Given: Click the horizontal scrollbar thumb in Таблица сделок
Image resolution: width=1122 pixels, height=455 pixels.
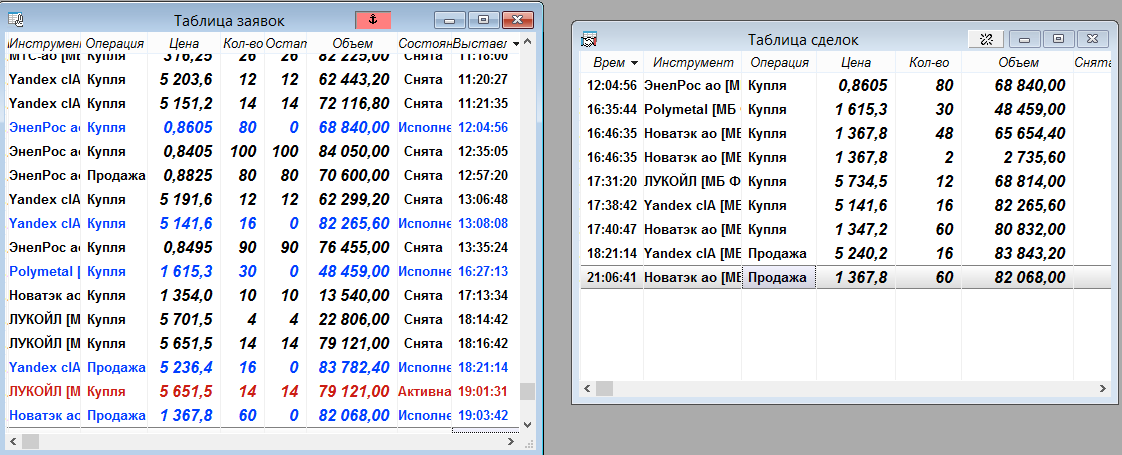Looking at the screenshot, I should pyautogui.click(x=605, y=388).
